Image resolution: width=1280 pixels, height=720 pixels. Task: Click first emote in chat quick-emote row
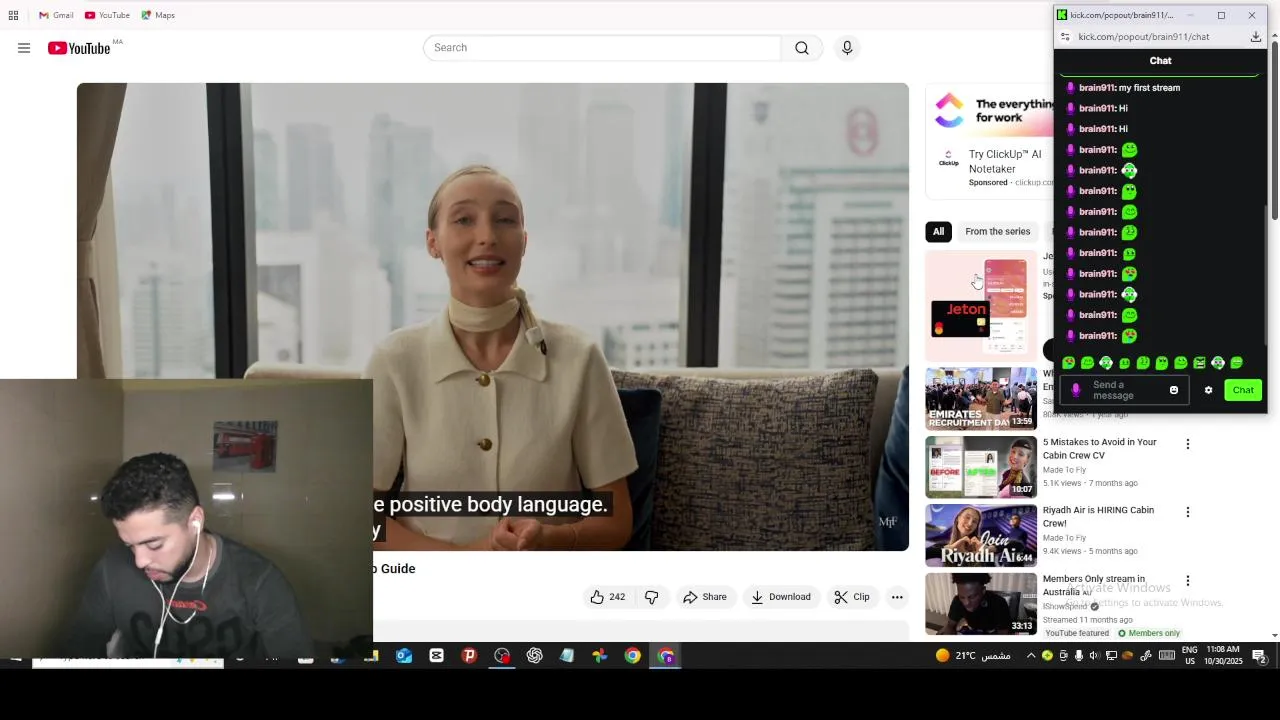coord(1069,363)
